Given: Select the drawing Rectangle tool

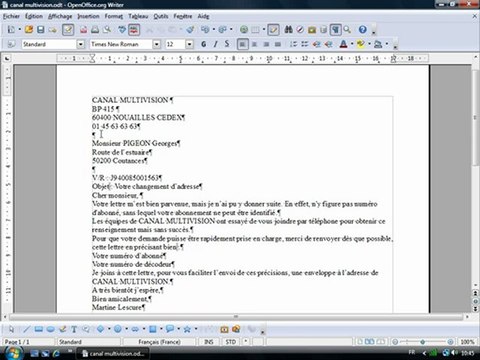Looking at the screenshot, I should pos(39,329).
